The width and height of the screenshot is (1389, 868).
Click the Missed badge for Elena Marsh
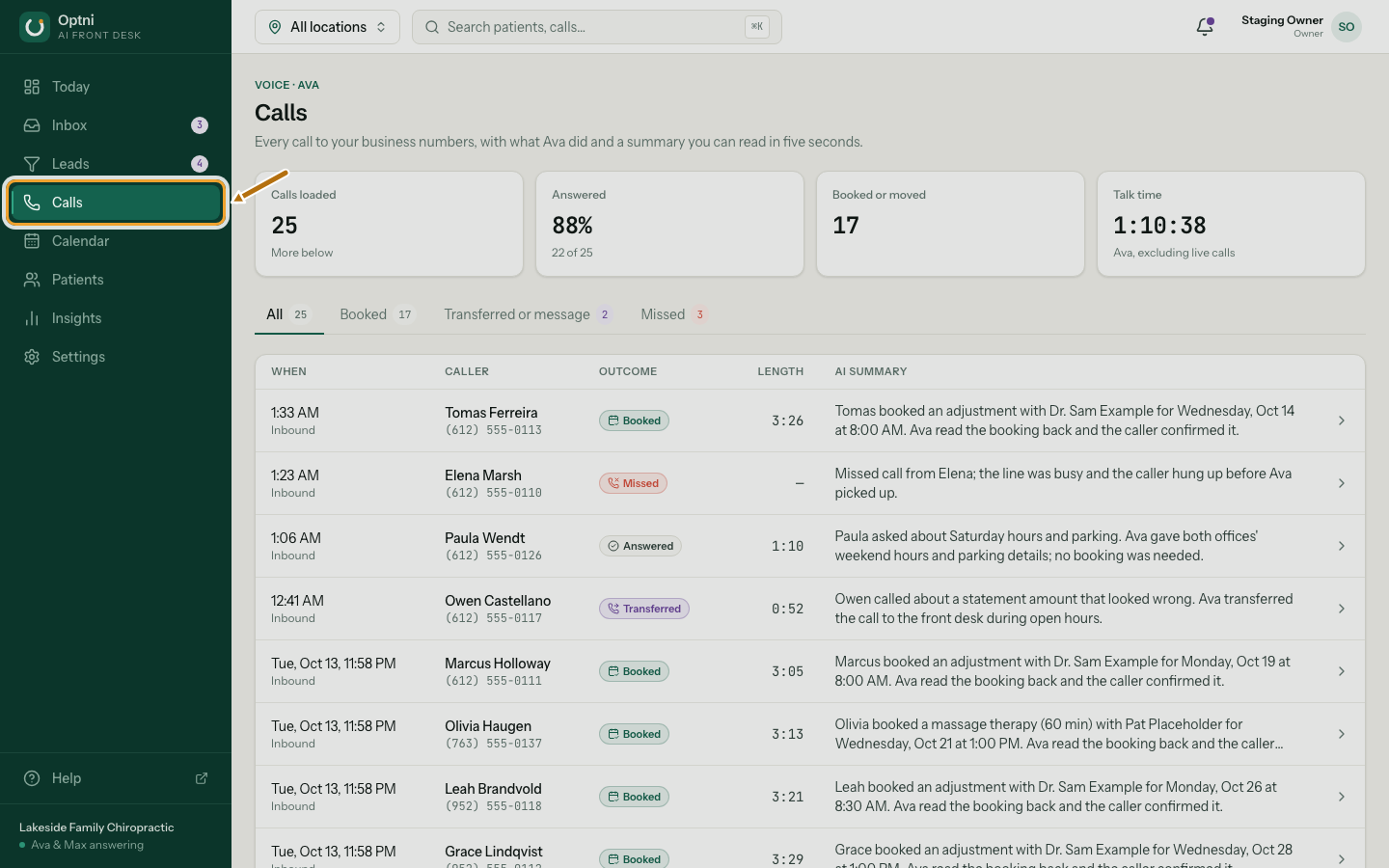(x=633, y=483)
